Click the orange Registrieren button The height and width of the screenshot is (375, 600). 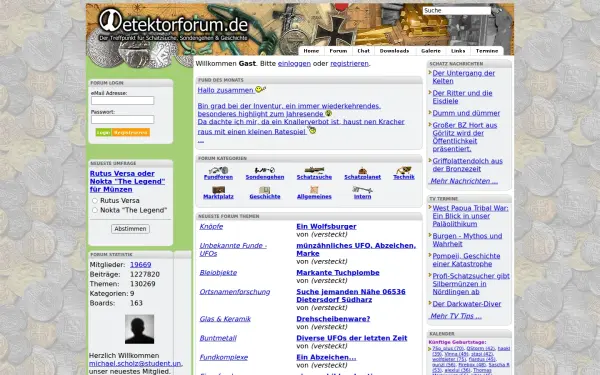tap(130, 132)
